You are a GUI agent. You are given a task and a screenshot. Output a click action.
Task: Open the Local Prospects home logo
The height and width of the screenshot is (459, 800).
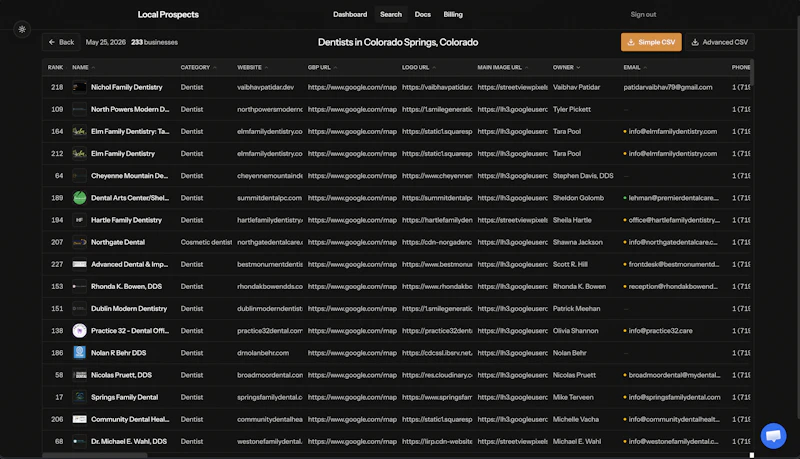(x=168, y=14)
